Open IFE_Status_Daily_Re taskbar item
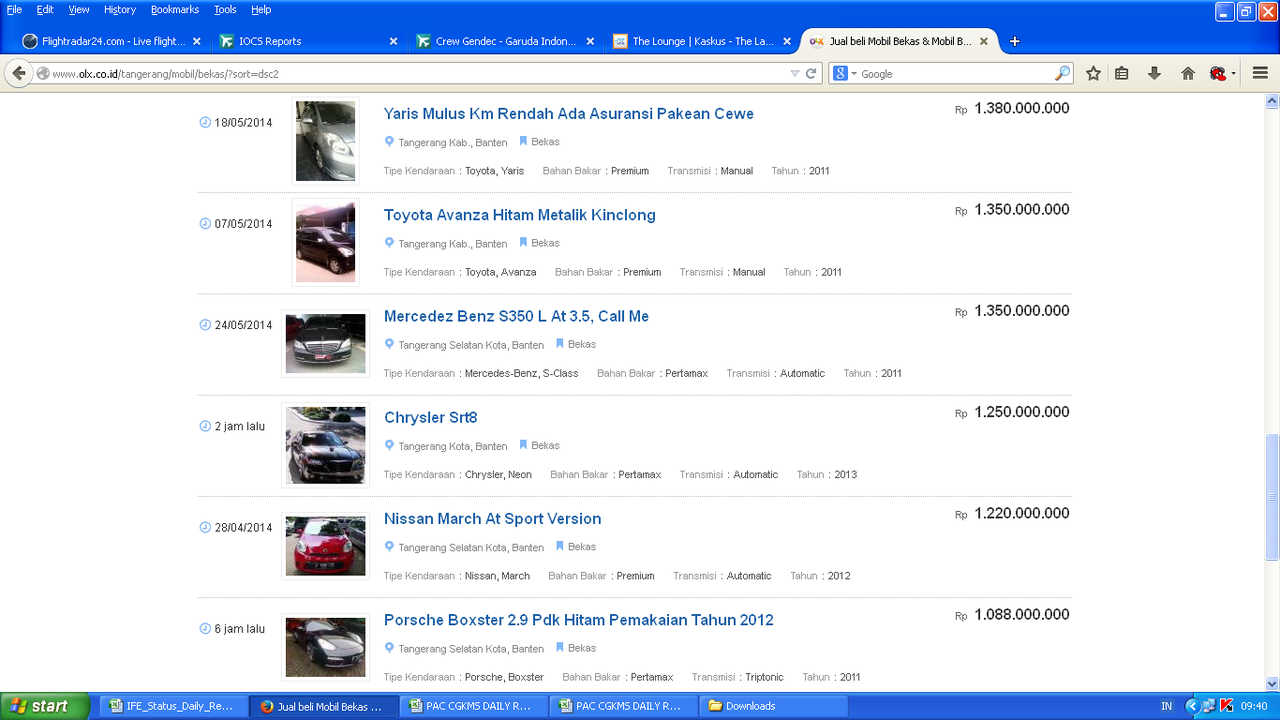The width and height of the screenshot is (1280, 720). click(x=173, y=706)
